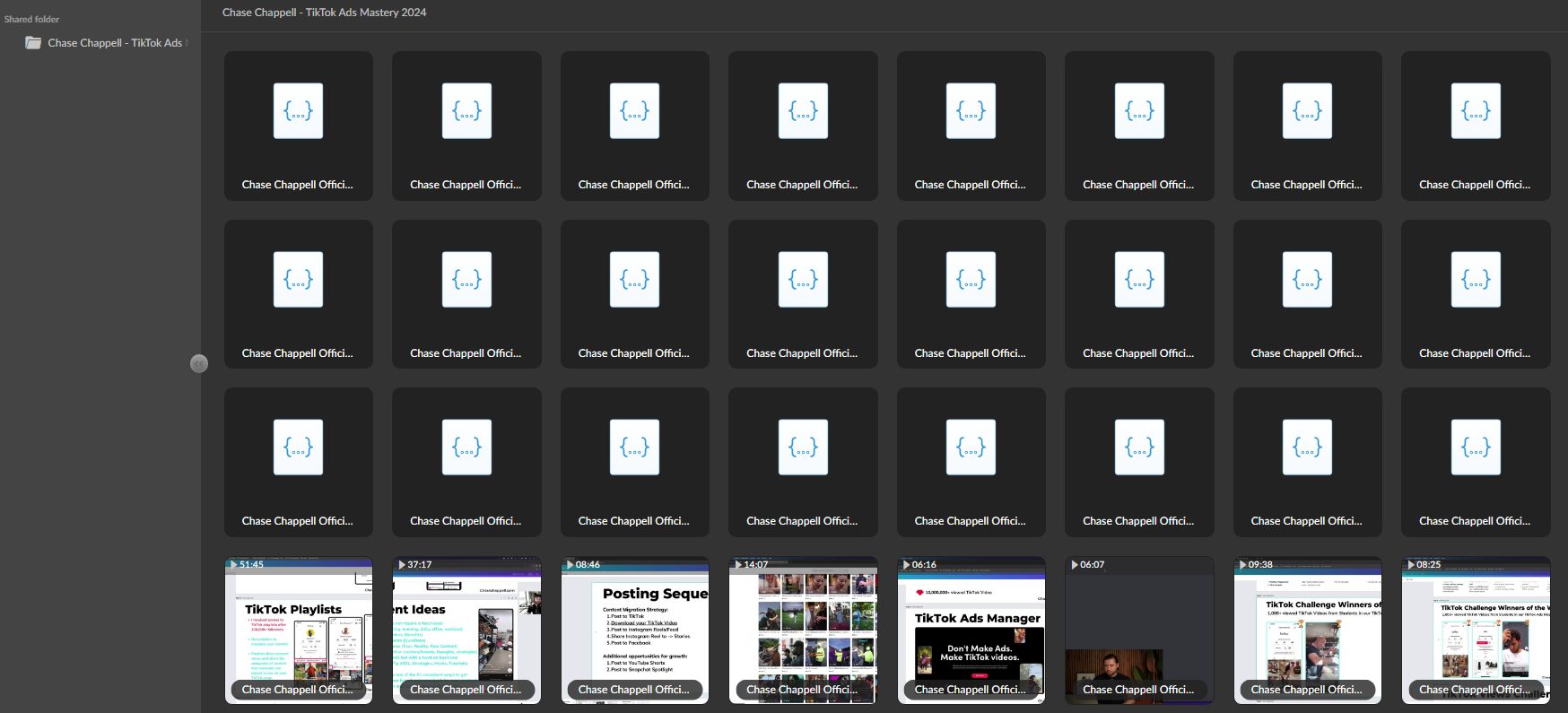Open the 09:38 TikTok Challenge Winners video thumbnail
This screenshot has height=713, width=1568.
click(x=1308, y=630)
